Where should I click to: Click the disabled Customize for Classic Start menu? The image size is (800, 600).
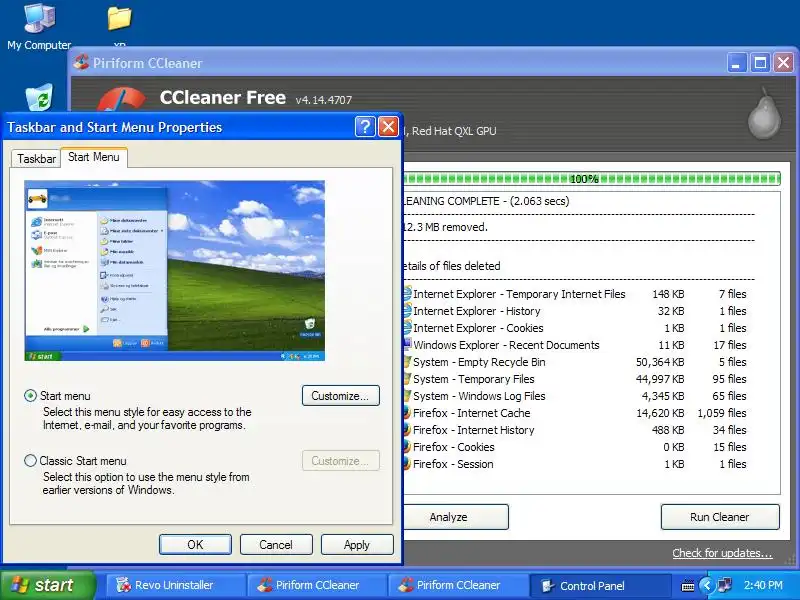340,461
